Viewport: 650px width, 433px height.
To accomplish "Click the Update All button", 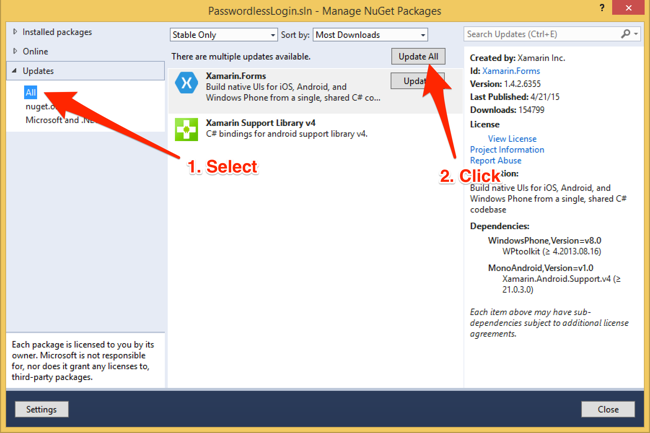I will [417, 56].
